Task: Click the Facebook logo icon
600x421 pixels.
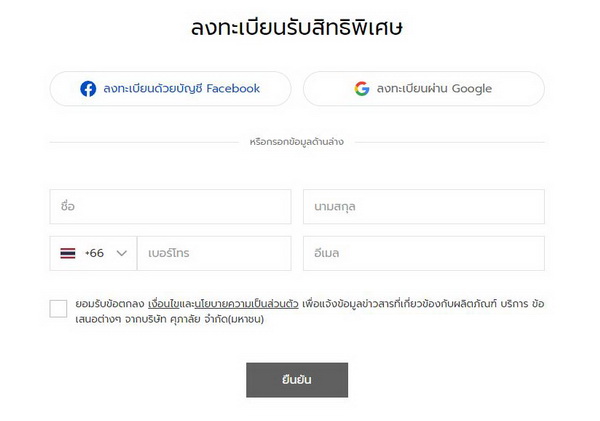Action: pyautogui.click(x=88, y=89)
